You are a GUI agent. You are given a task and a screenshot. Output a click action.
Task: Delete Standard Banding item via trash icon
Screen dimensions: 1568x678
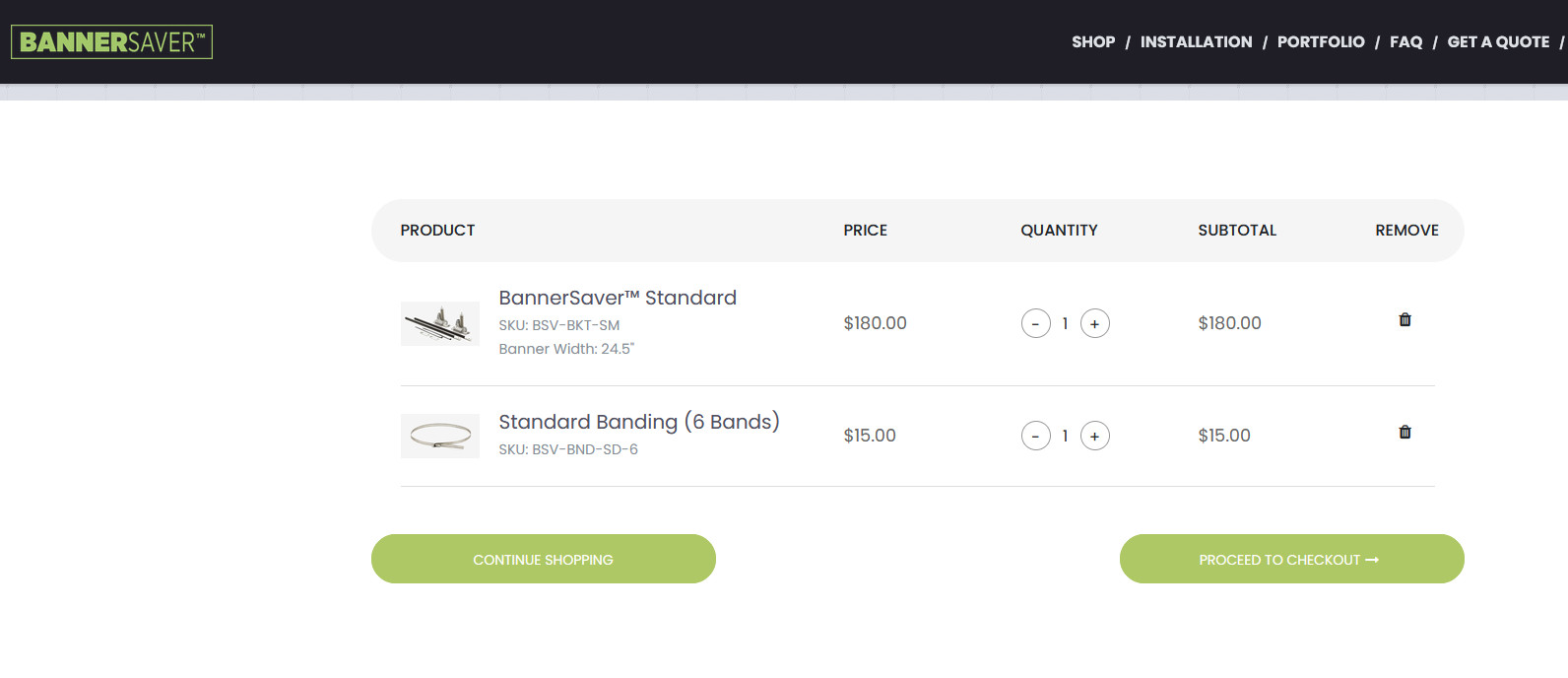(1405, 433)
